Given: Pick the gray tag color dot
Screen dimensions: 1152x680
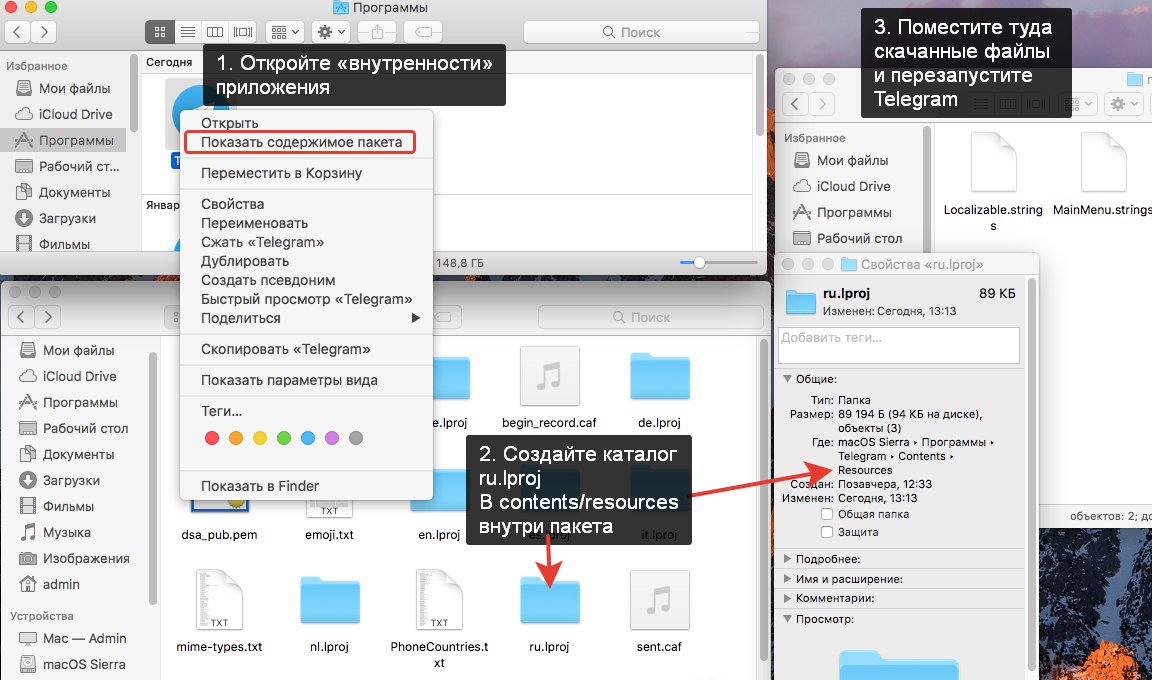Looking at the screenshot, I should tap(356, 438).
